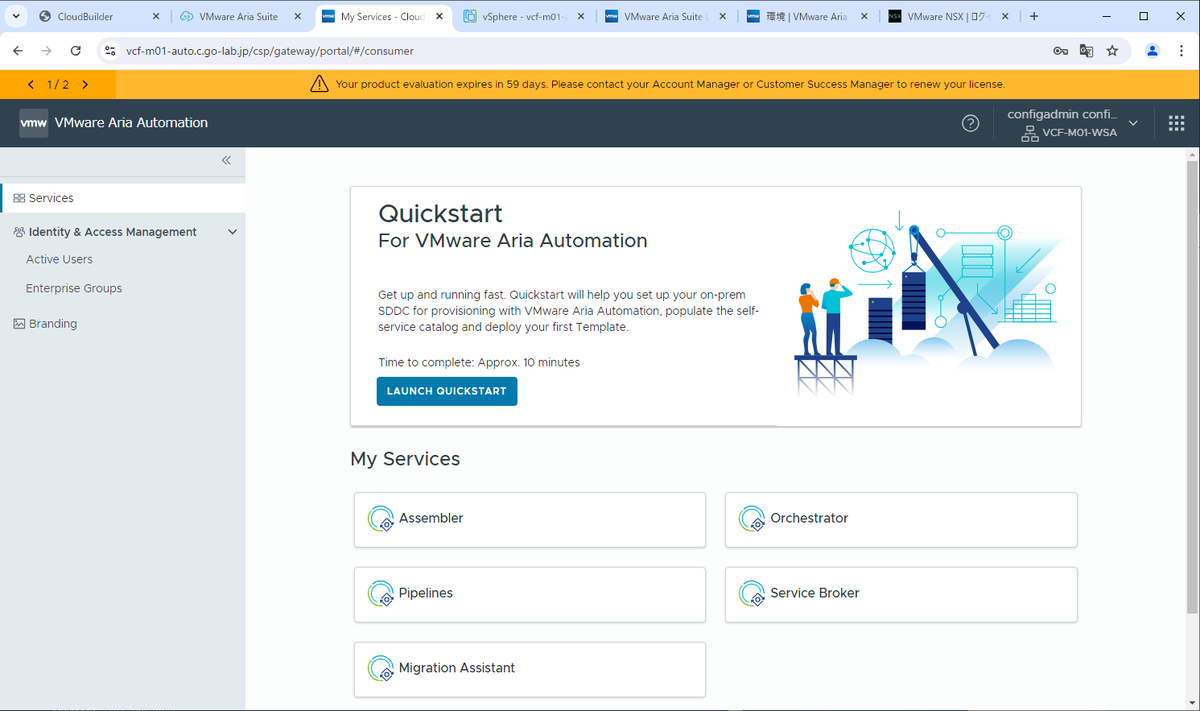Click the browser forward arrow

pyautogui.click(x=46, y=51)
